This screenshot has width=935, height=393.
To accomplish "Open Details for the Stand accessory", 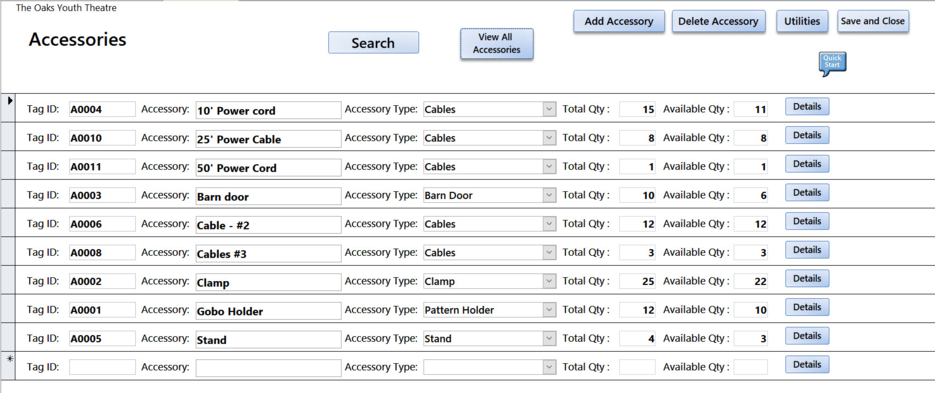I will pos(807,336).
